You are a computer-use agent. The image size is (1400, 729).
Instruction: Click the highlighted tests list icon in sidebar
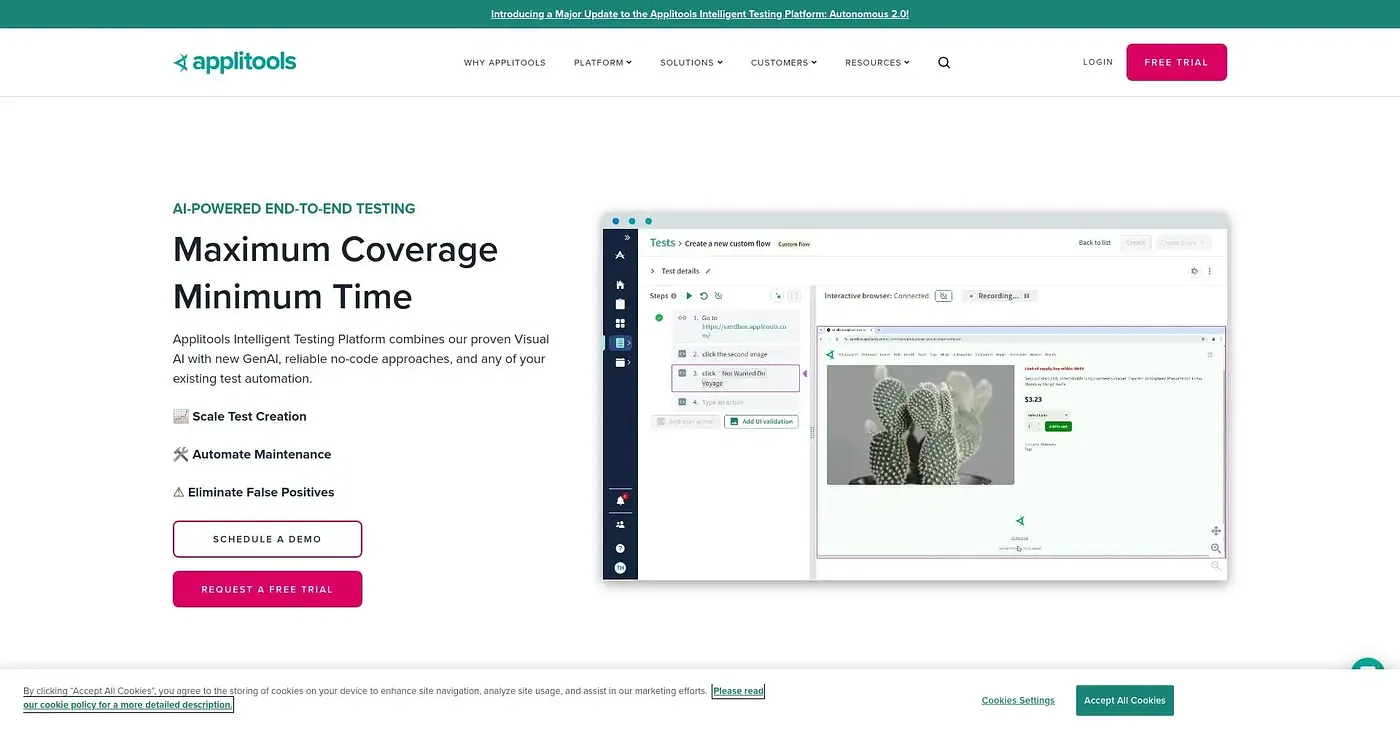tap(620, 343)
